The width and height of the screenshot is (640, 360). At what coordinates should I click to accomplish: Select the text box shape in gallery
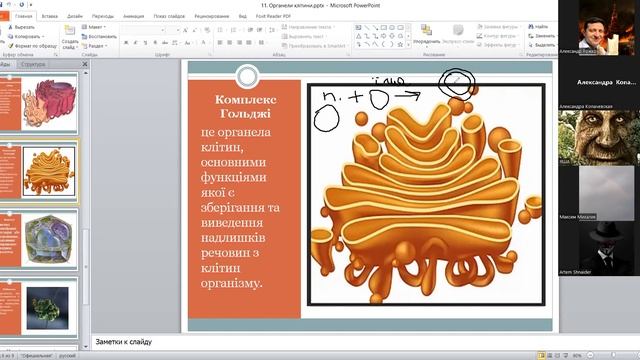coord(358,28)
